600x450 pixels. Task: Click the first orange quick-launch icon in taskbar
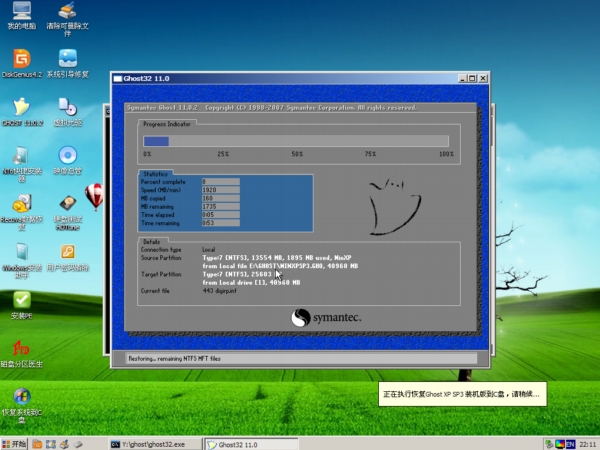[37, 444]
